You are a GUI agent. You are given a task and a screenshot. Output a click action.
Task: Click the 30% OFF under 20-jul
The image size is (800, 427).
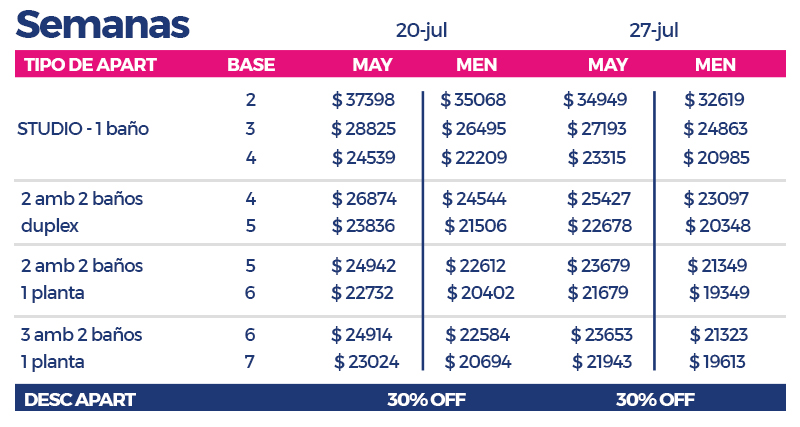click(x=426, y=399)
